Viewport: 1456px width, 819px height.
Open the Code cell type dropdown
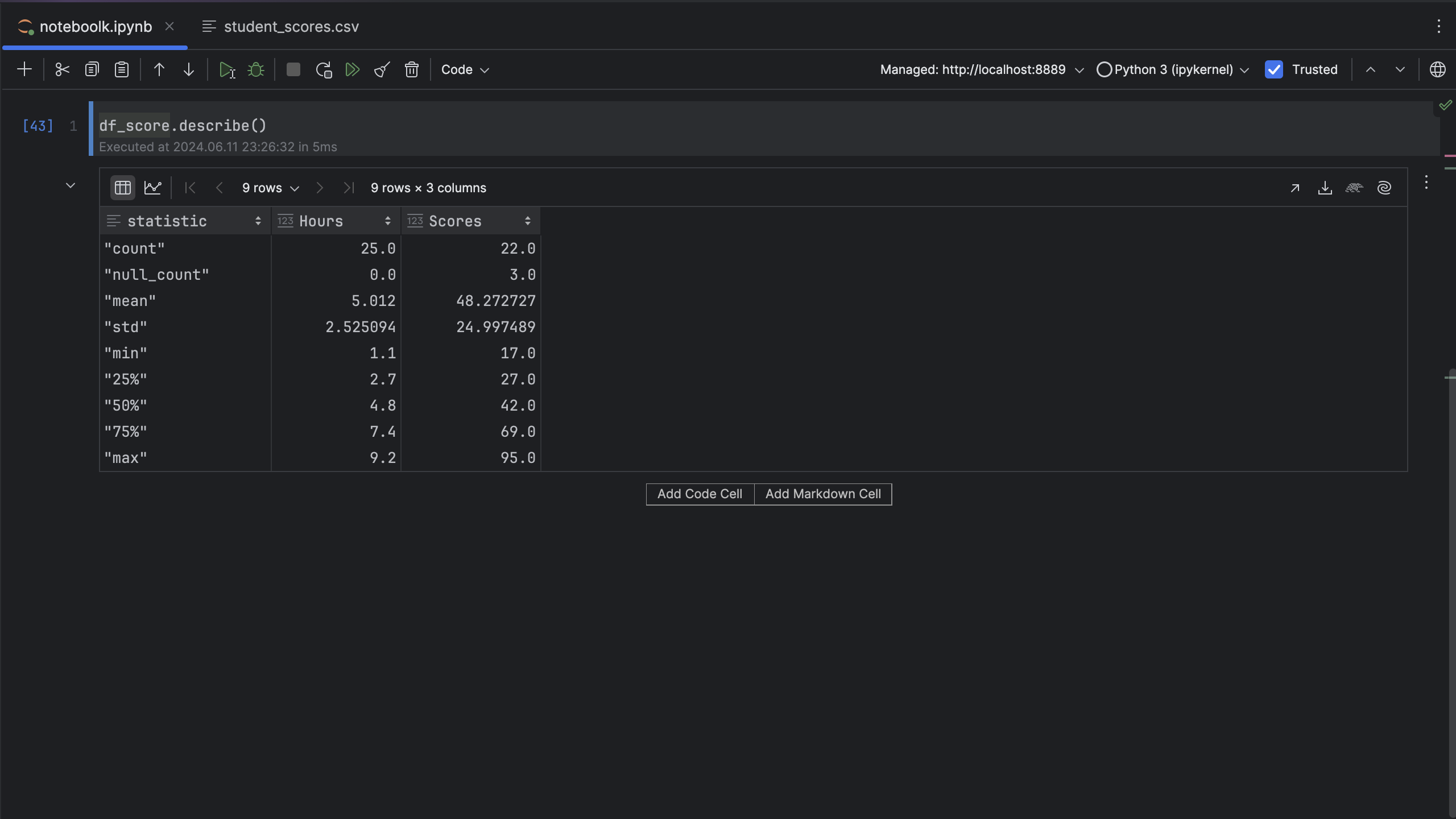(464, 69)
